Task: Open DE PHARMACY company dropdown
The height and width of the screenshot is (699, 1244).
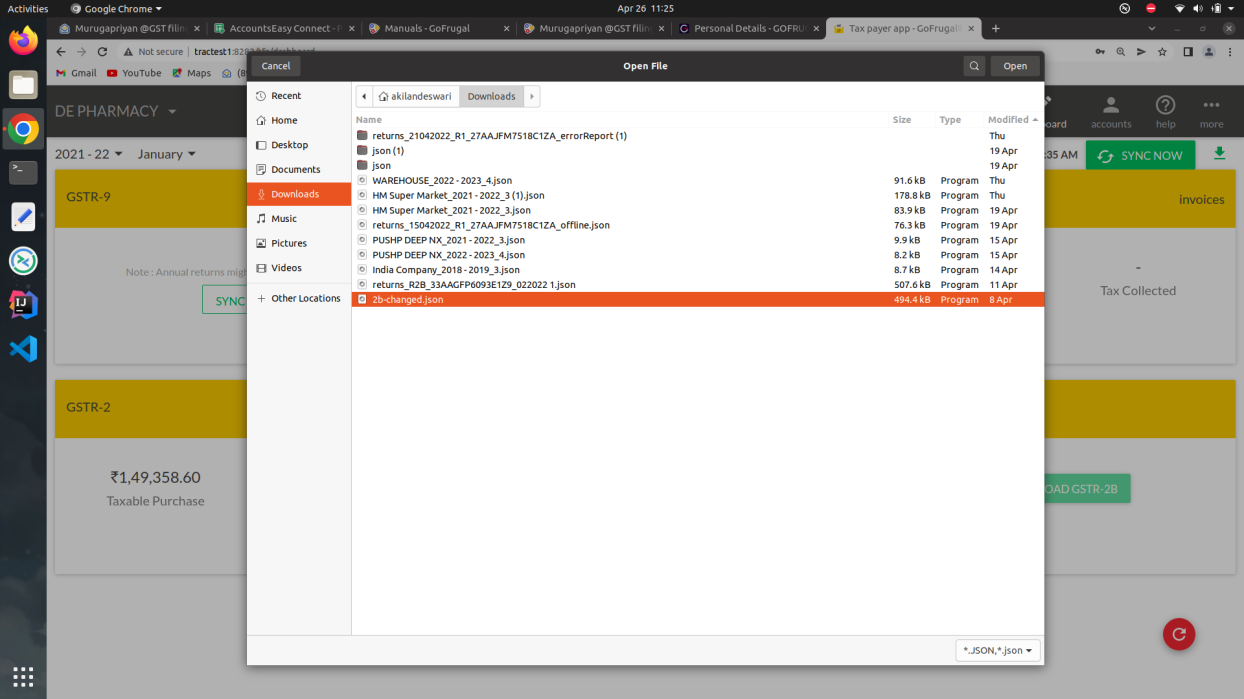Action: [x=116, y=111]
